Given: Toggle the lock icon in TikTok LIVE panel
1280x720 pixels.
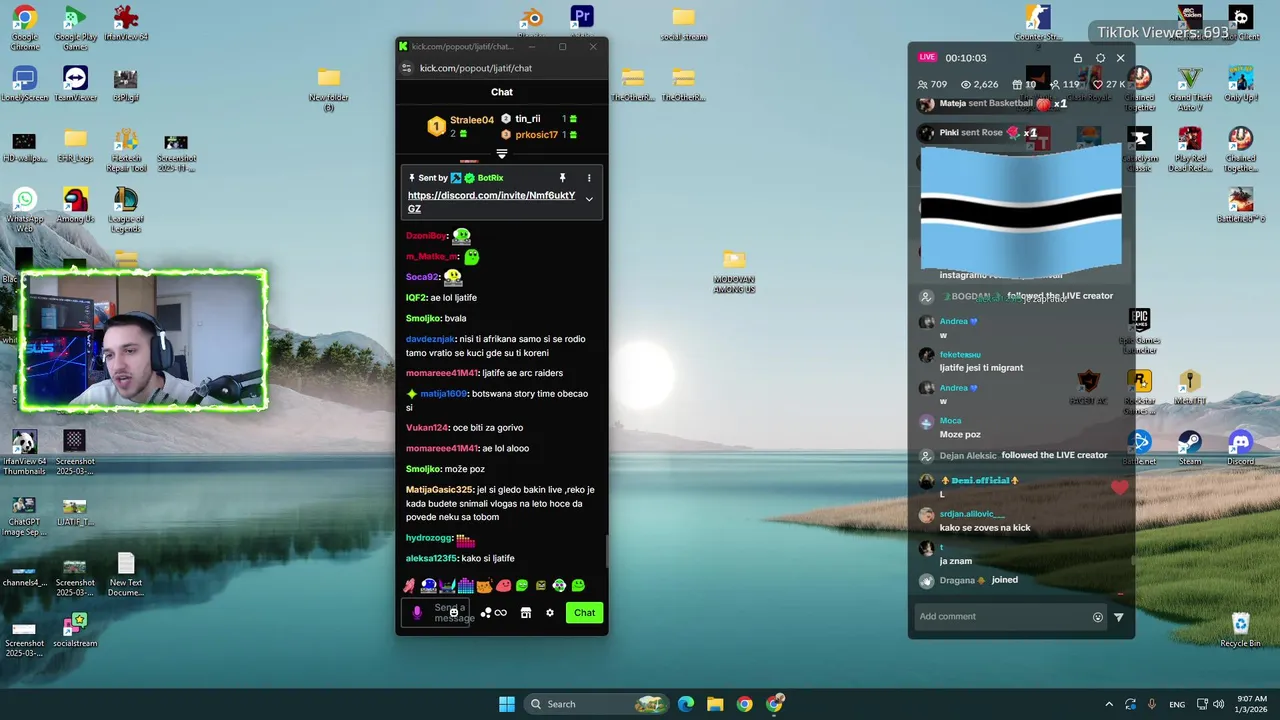Looking at the screenshot, I should coord(1077,58).
